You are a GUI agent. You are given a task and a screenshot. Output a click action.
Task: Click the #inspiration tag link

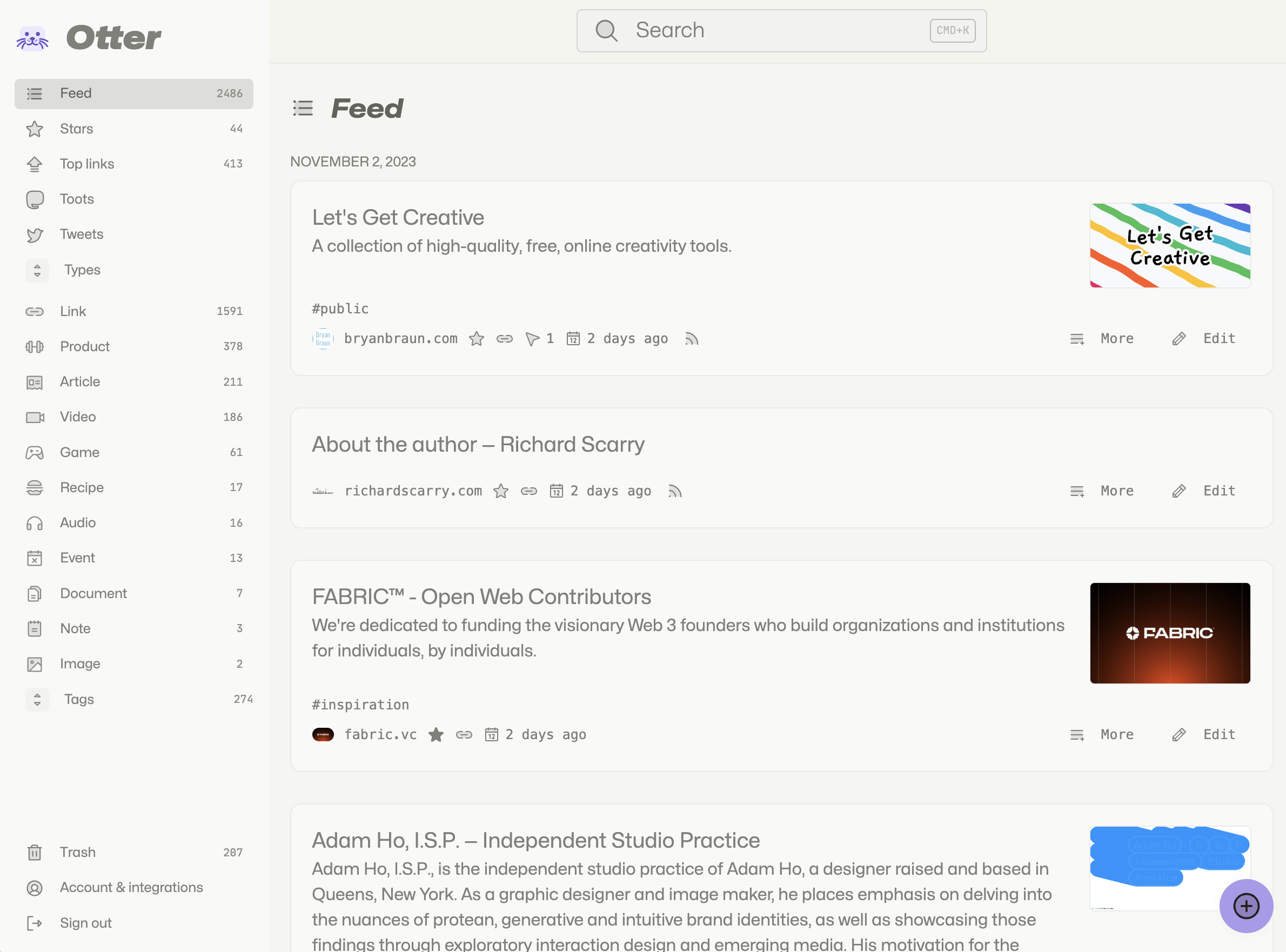coord(360,705)
